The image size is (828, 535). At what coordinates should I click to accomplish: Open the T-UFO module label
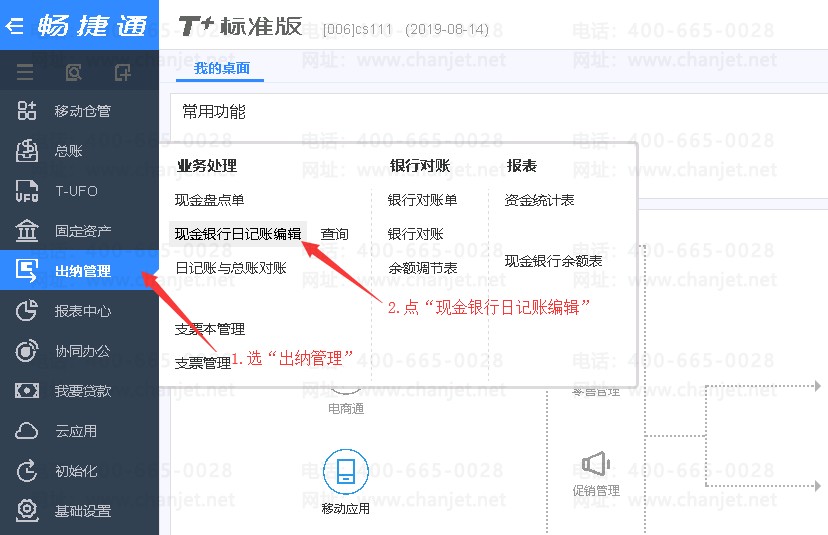coord(77,191)
